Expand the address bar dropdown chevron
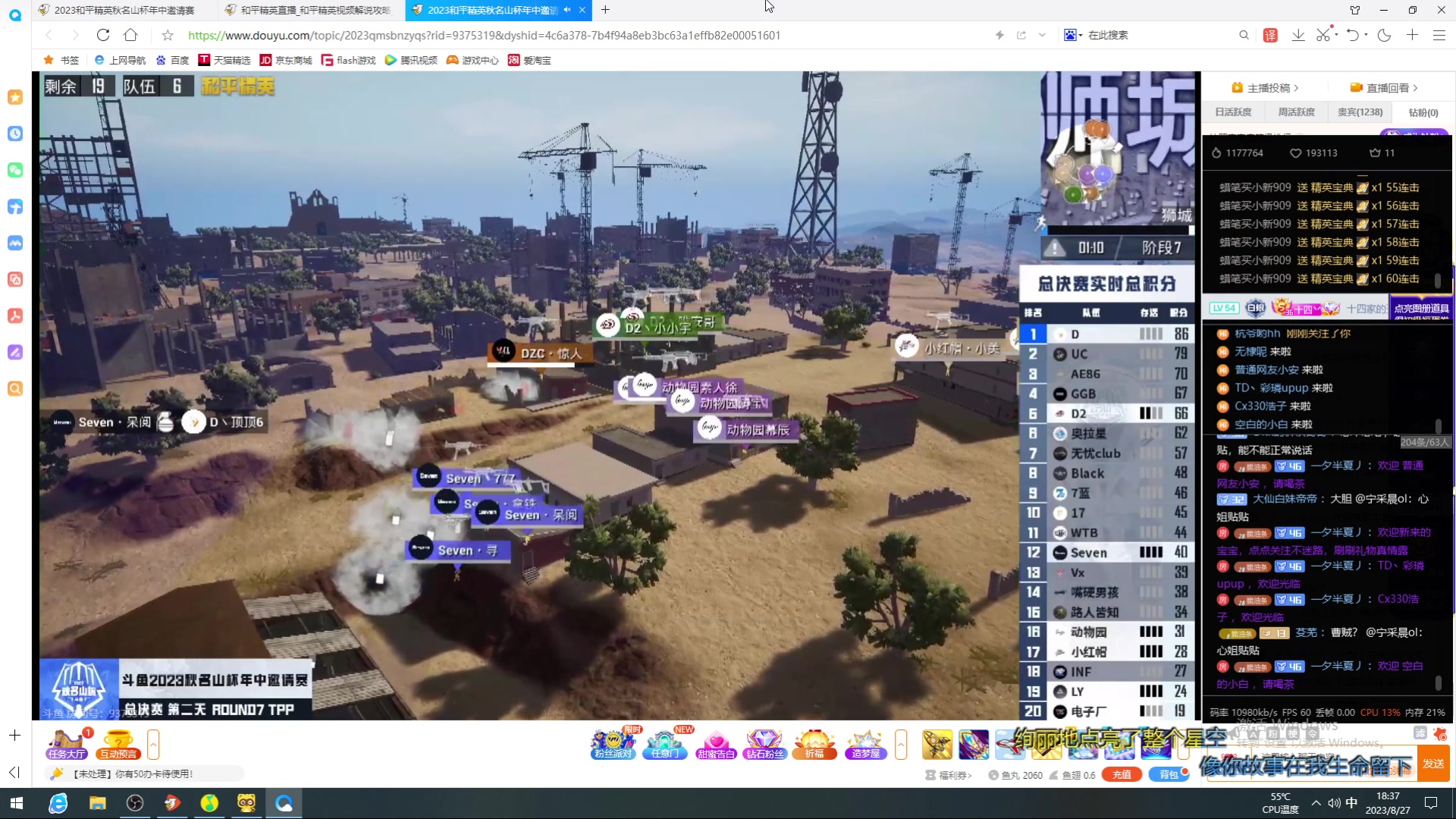 [x=1042, y=35]
